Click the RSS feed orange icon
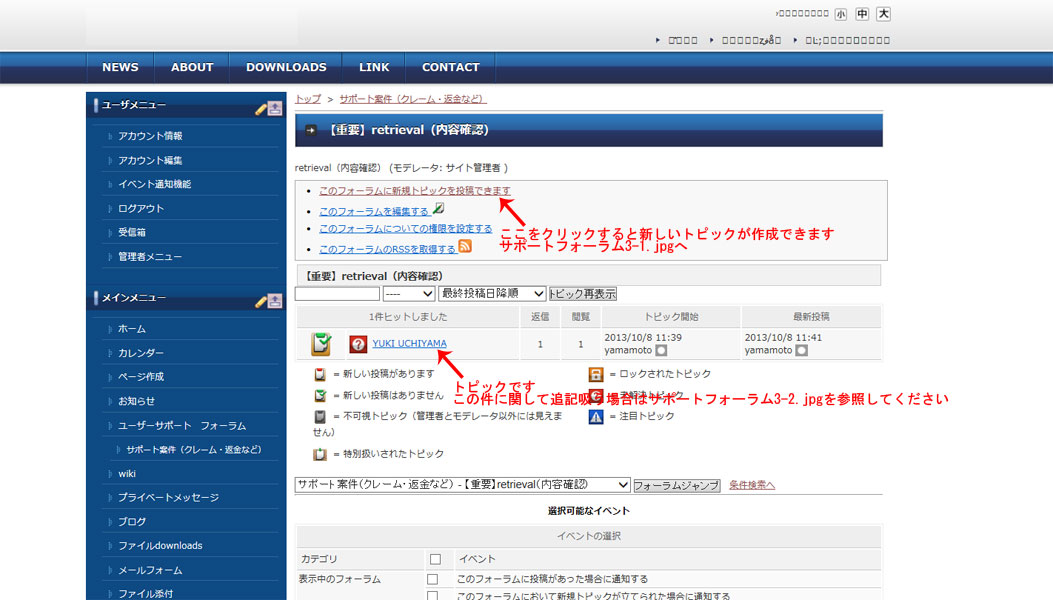Screen dimensions: 1053x600 [x=465, y=247]
